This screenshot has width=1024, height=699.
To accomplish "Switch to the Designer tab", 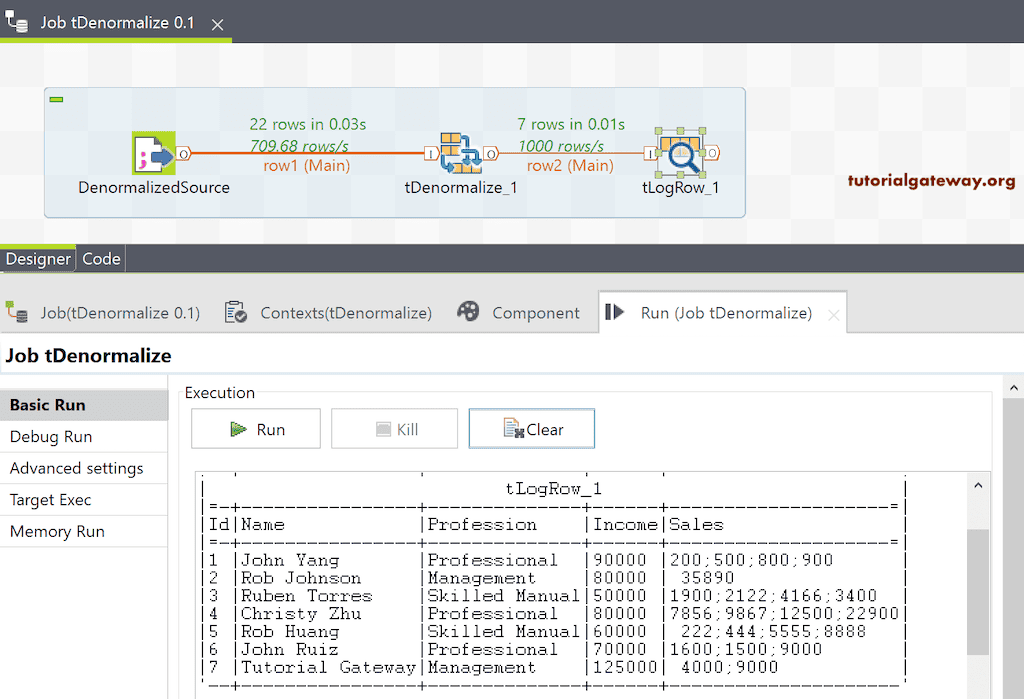I will pos(38,258).
